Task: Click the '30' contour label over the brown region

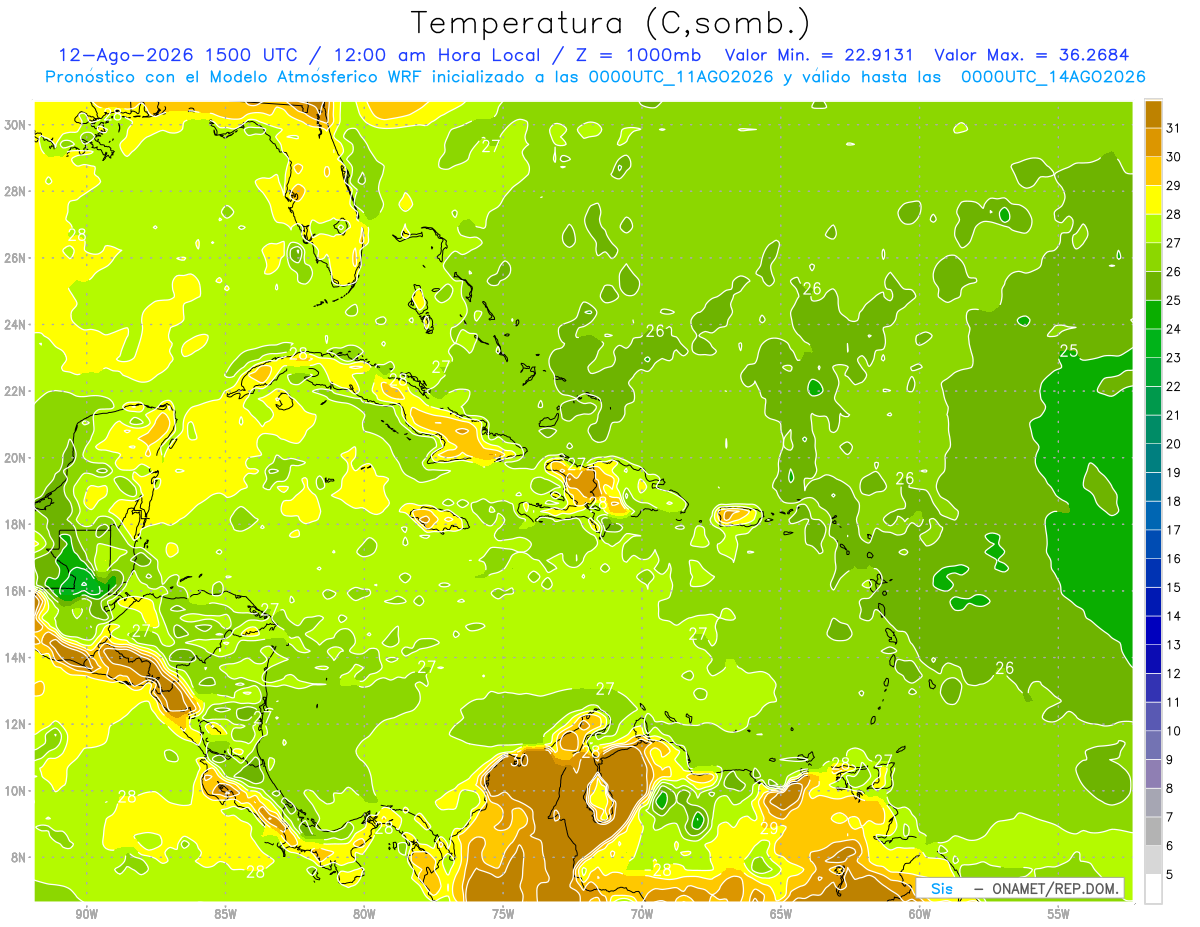Action: pyautogui.click(x=518, y=761)
